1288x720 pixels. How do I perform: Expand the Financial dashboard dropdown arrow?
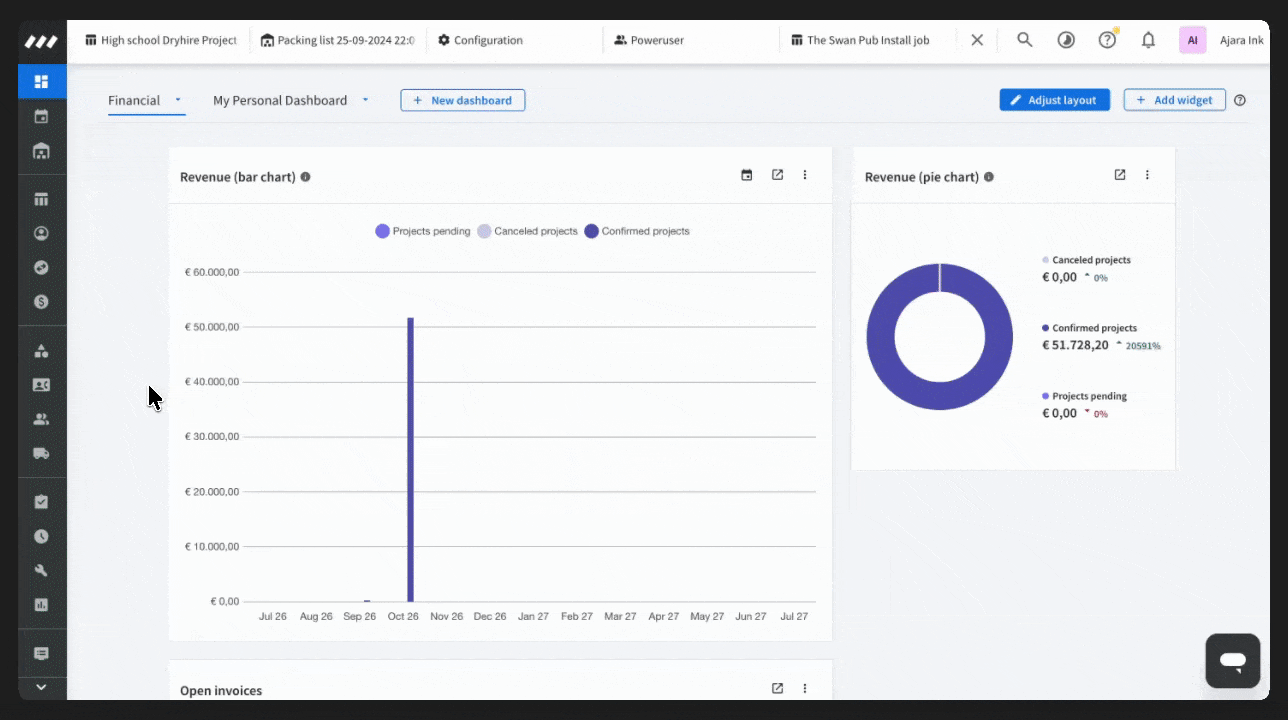coord(178,100)
